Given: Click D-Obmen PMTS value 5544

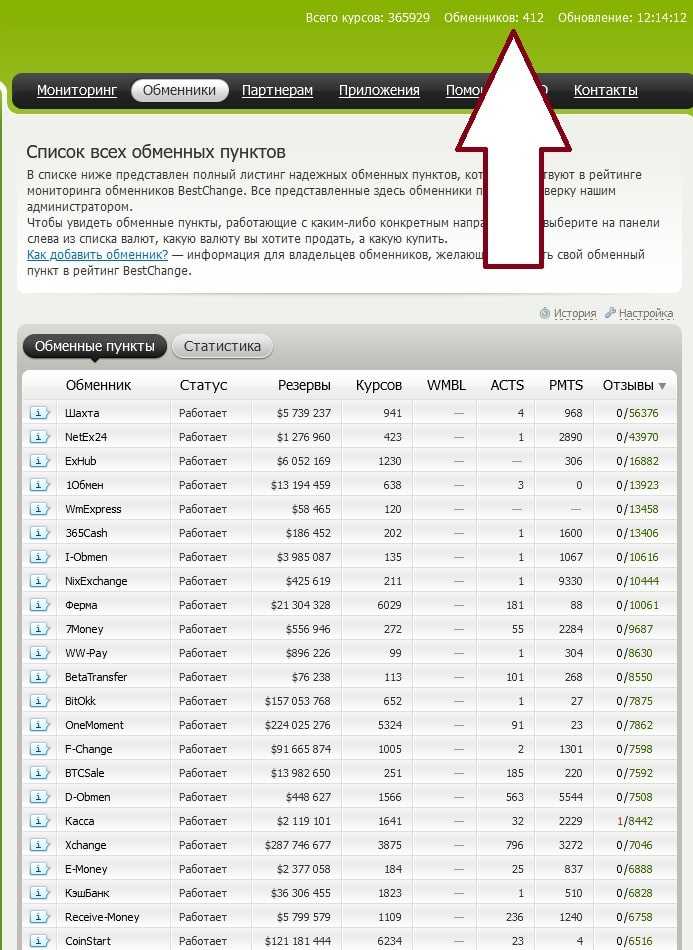Looking at the screenshot, I should click(x=570, y=797).
